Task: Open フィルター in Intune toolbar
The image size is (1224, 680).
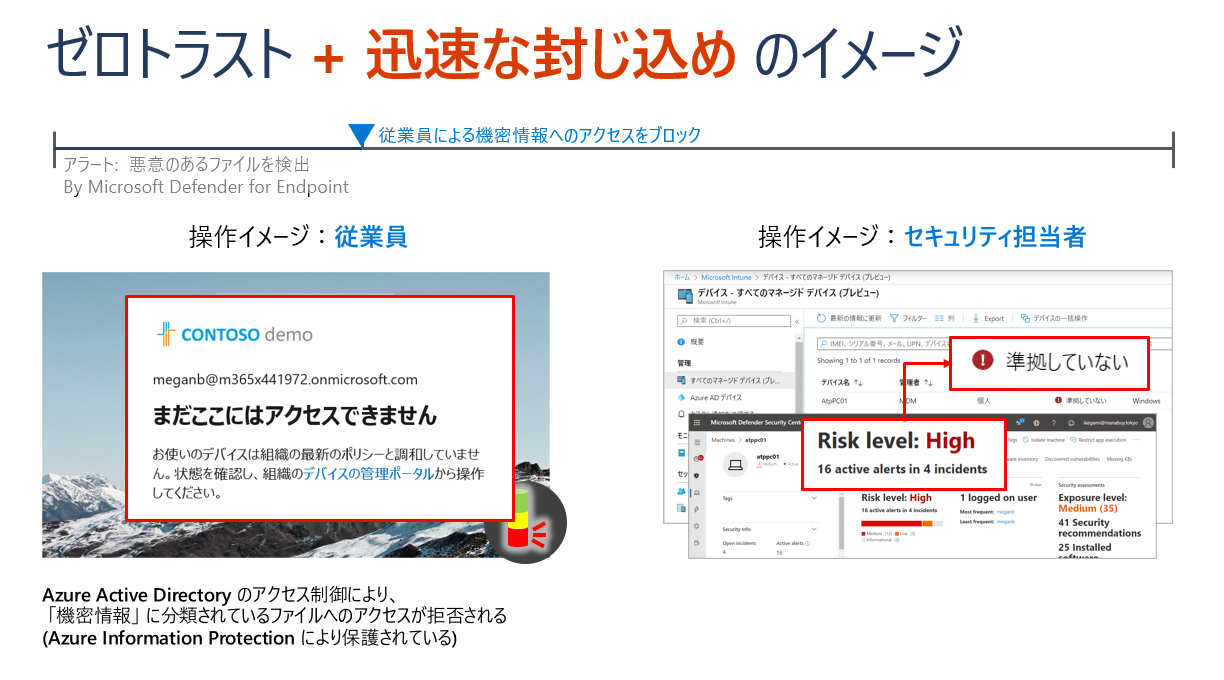Action: [x=909, y=319]
